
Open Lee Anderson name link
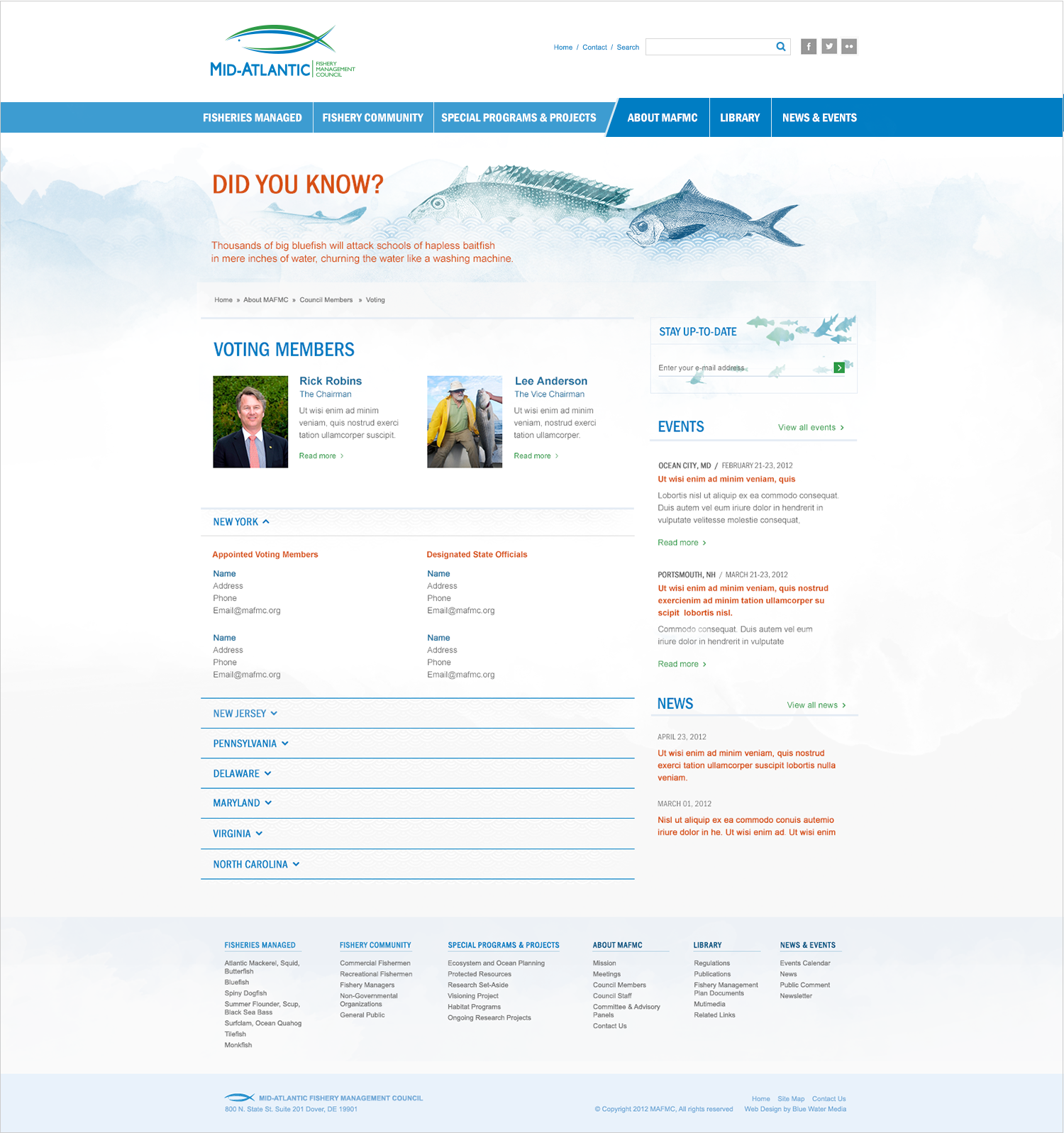coord(551,381)
